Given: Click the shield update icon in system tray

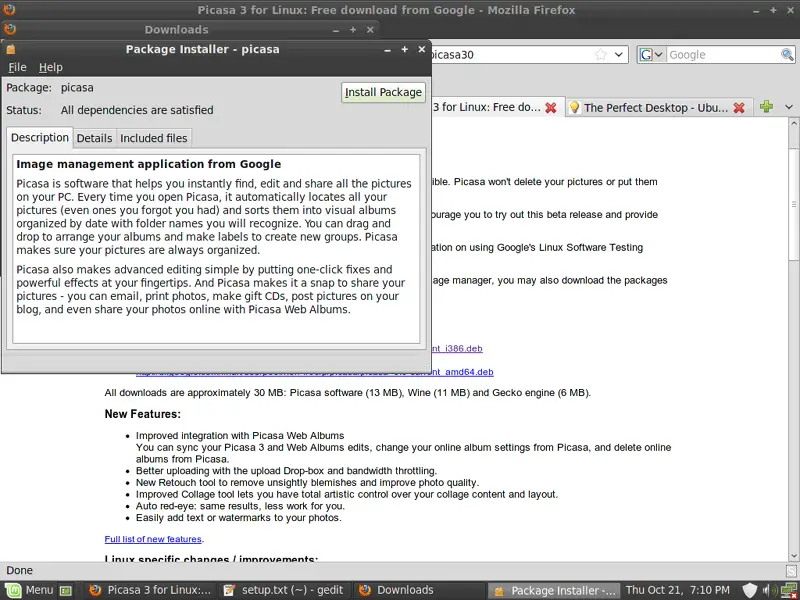Looking at the screenshot, I should [x=749, y=591].
